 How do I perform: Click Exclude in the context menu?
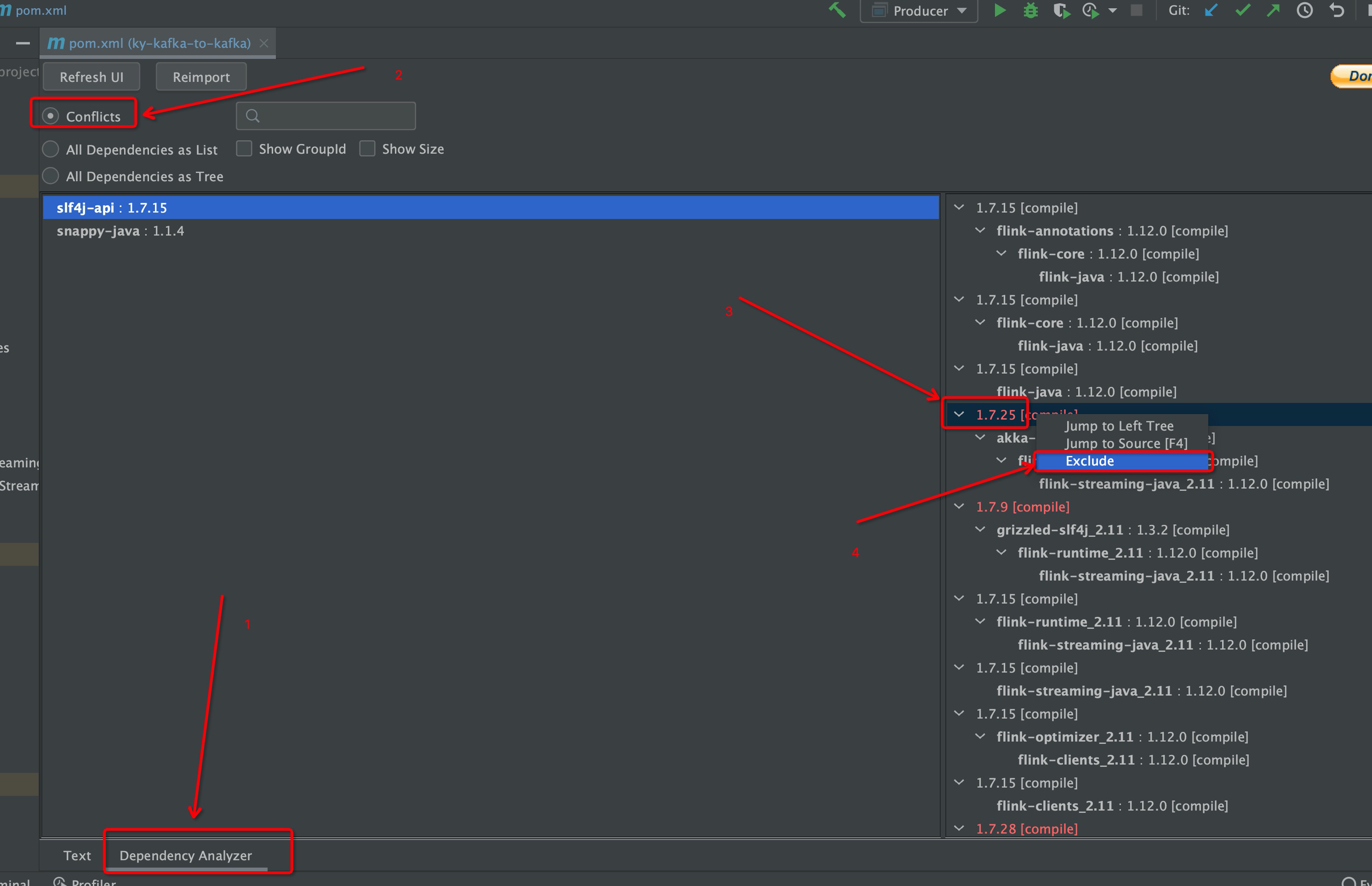(1089, 460)
